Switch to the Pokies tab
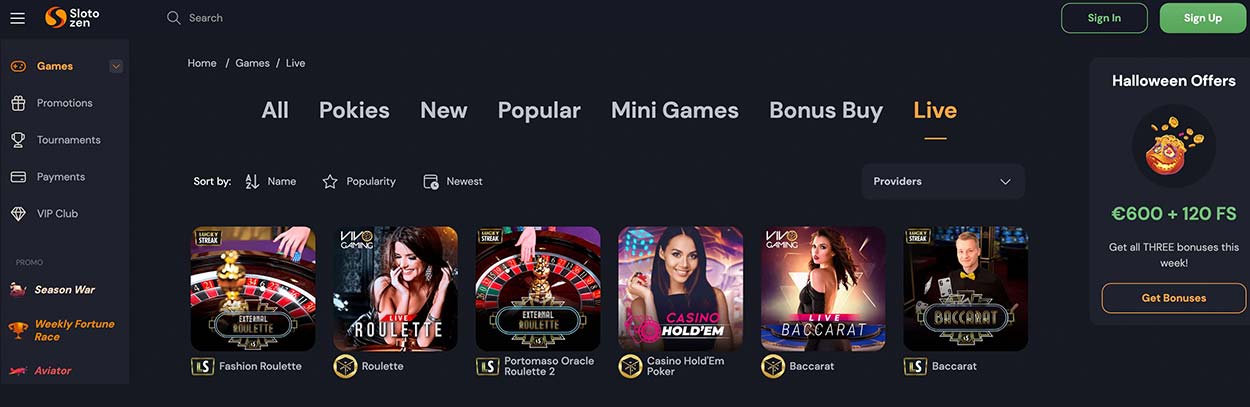The image size is (1250, 407). point(354,110)
